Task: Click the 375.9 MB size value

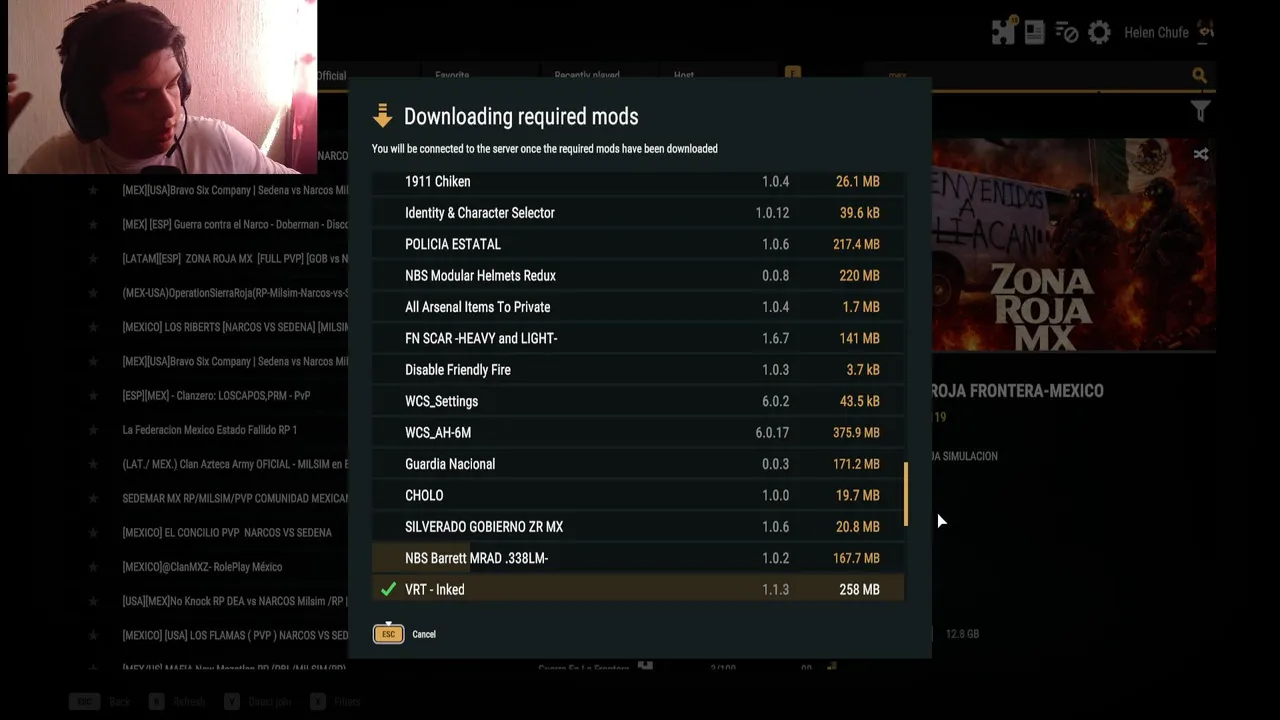Action: coord(856,433)
